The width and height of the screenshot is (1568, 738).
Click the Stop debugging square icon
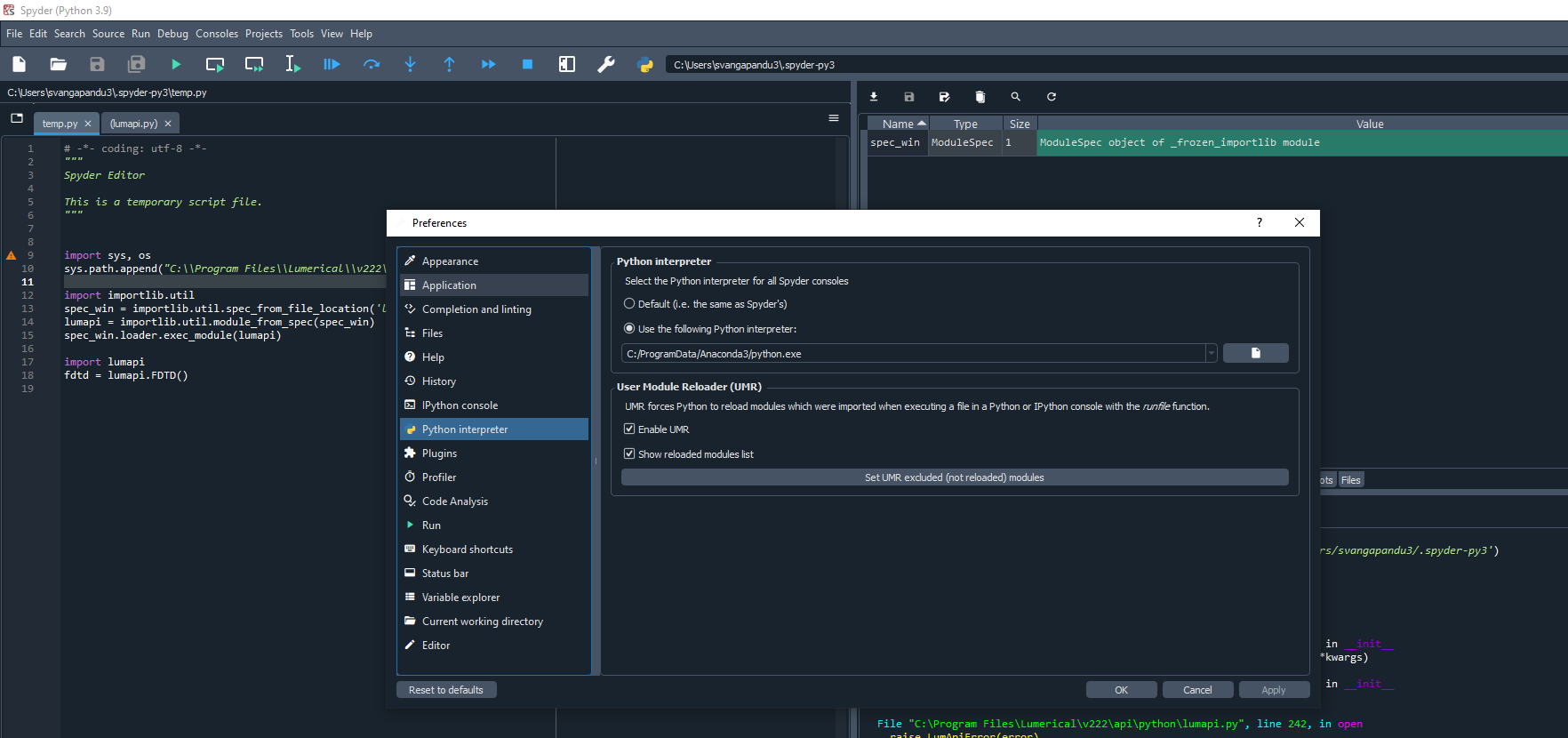[x=527, y=64]
